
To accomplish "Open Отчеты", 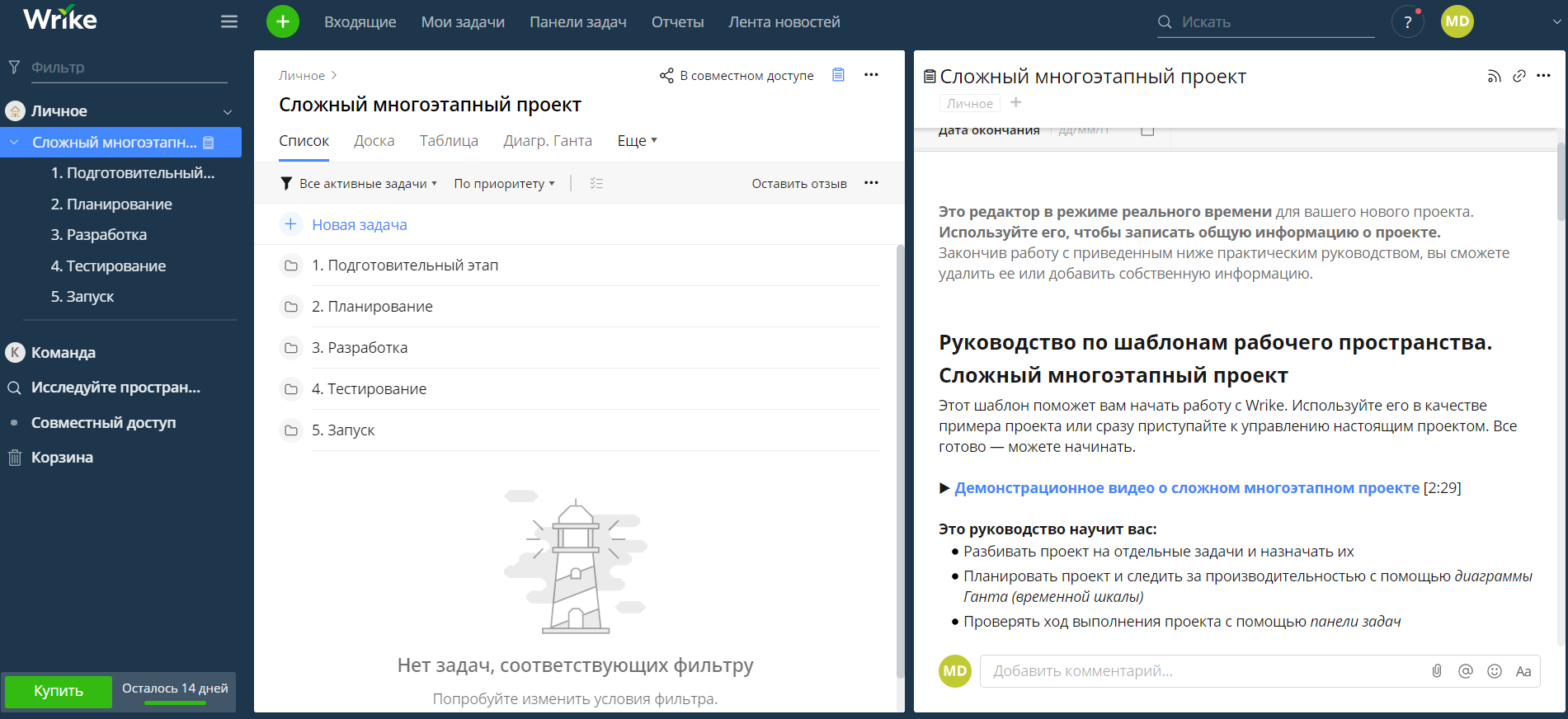I will point(677,22).
